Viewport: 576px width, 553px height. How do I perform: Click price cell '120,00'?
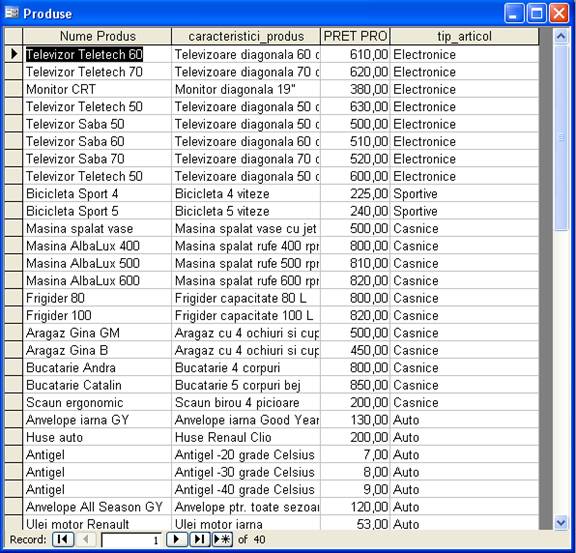[x=355, y=507]
